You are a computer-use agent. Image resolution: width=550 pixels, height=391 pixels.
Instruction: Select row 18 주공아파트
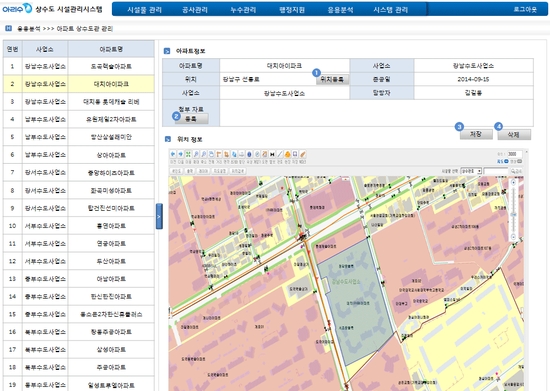79,367
